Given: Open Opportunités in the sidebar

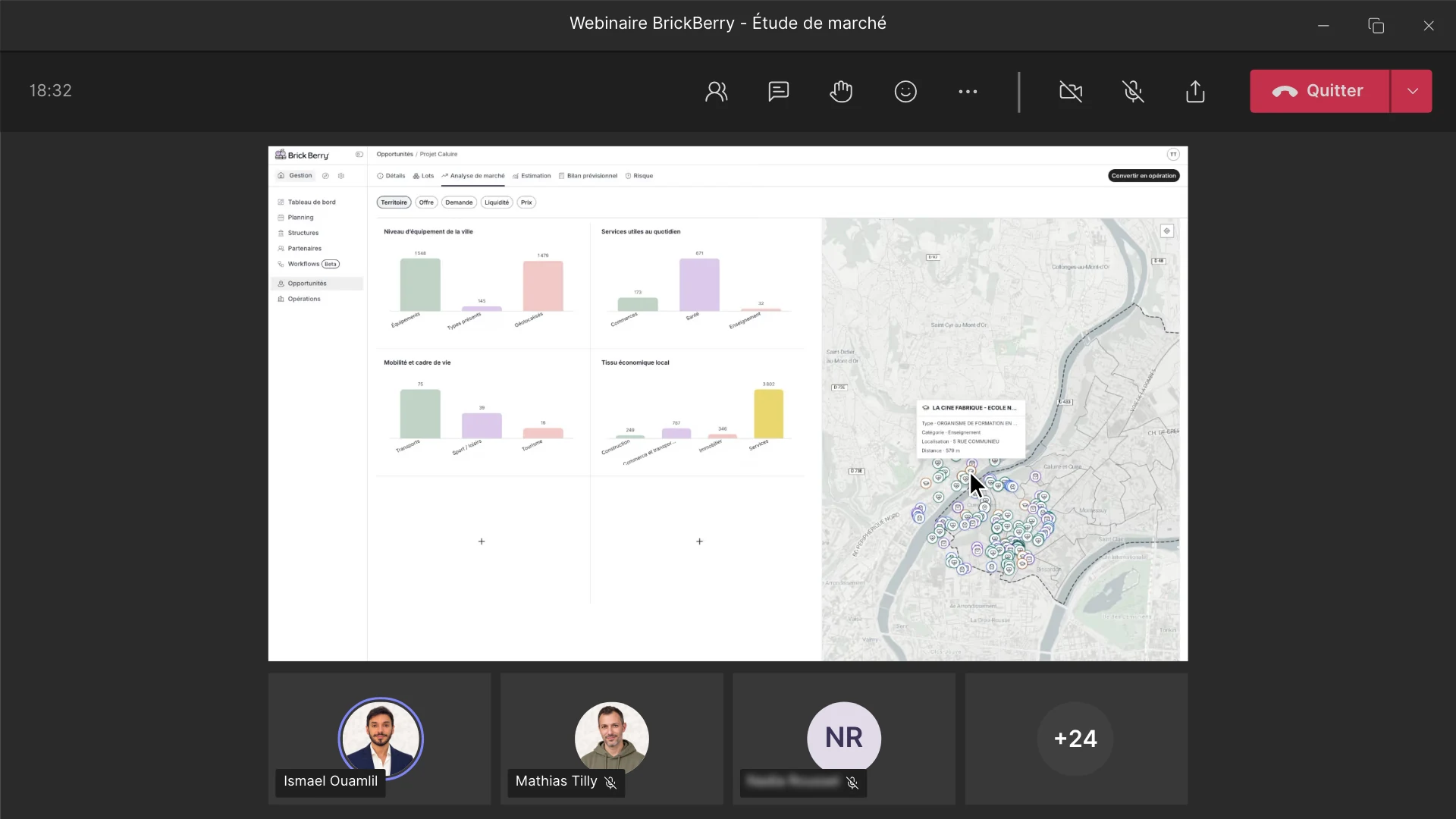Looking at the screenshot, I should (317, 284).
